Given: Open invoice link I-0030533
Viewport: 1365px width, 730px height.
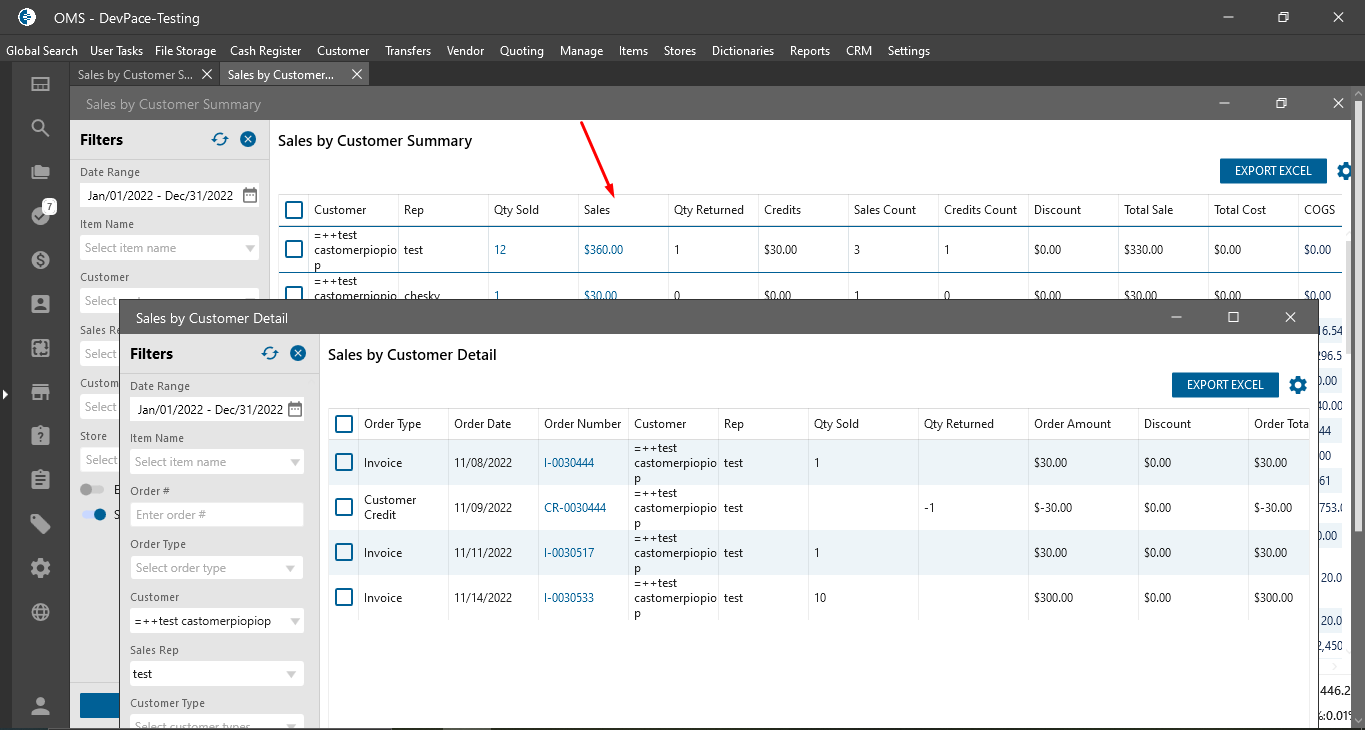Looking at the screenshot, I should (x=568, y=598).
